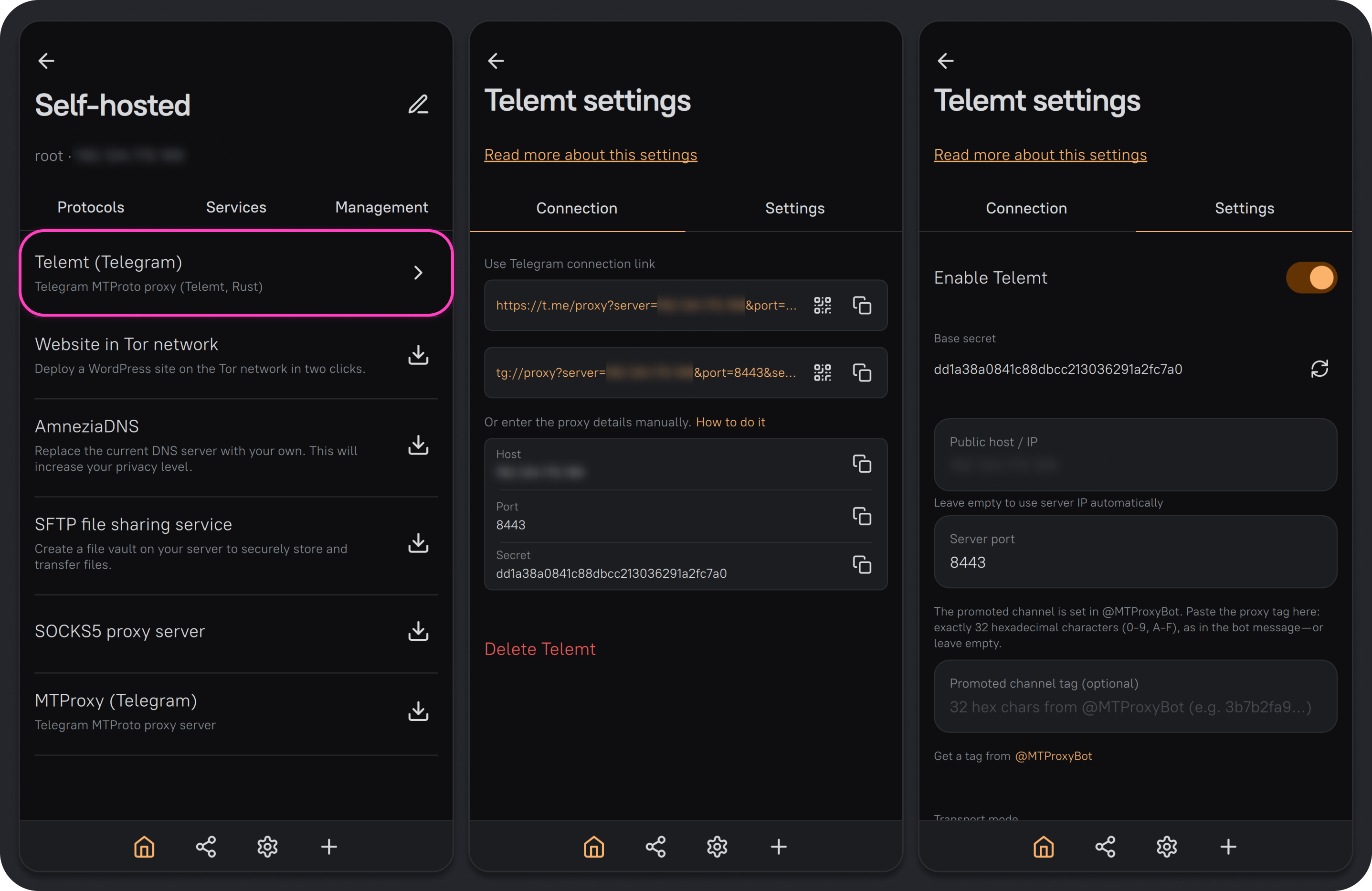Tap the home icon on Self-hosted screen
The image size is (1372, 891).
click(x=144, y=847)
